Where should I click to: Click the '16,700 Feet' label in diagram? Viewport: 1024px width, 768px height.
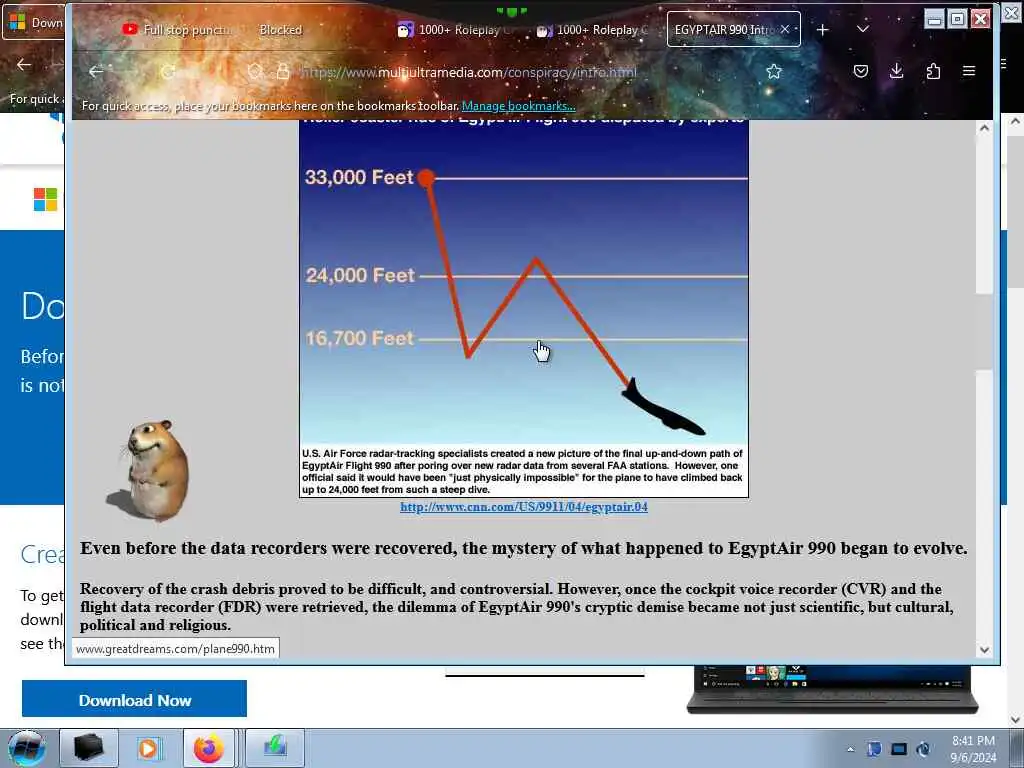pyautogui.click(x=360, y=338)
